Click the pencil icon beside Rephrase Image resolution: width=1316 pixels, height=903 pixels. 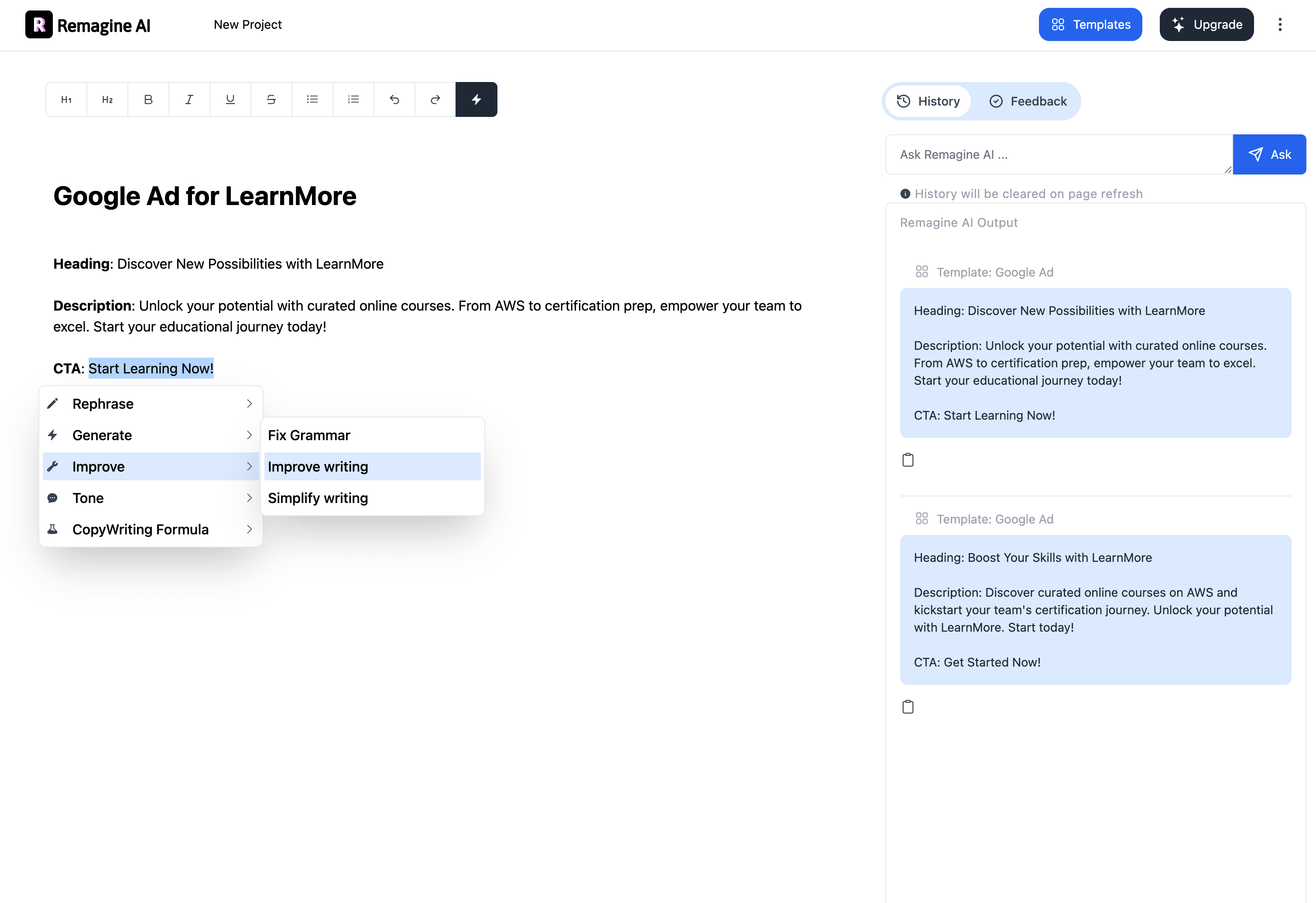pyautogui.click(x=53, y=404)
